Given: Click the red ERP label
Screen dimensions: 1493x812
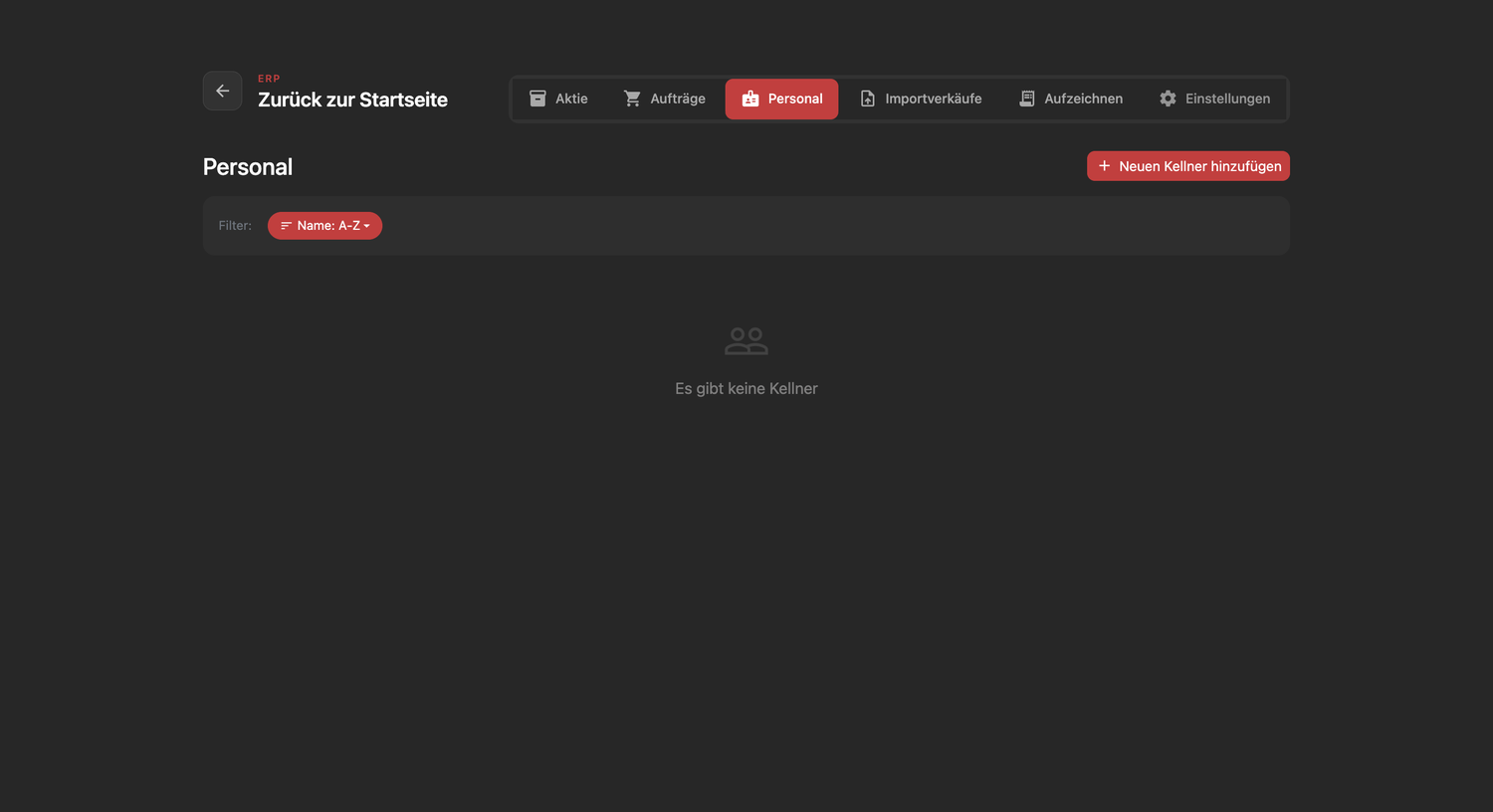Looking at the screenshot, I should [x=269, y=79].
